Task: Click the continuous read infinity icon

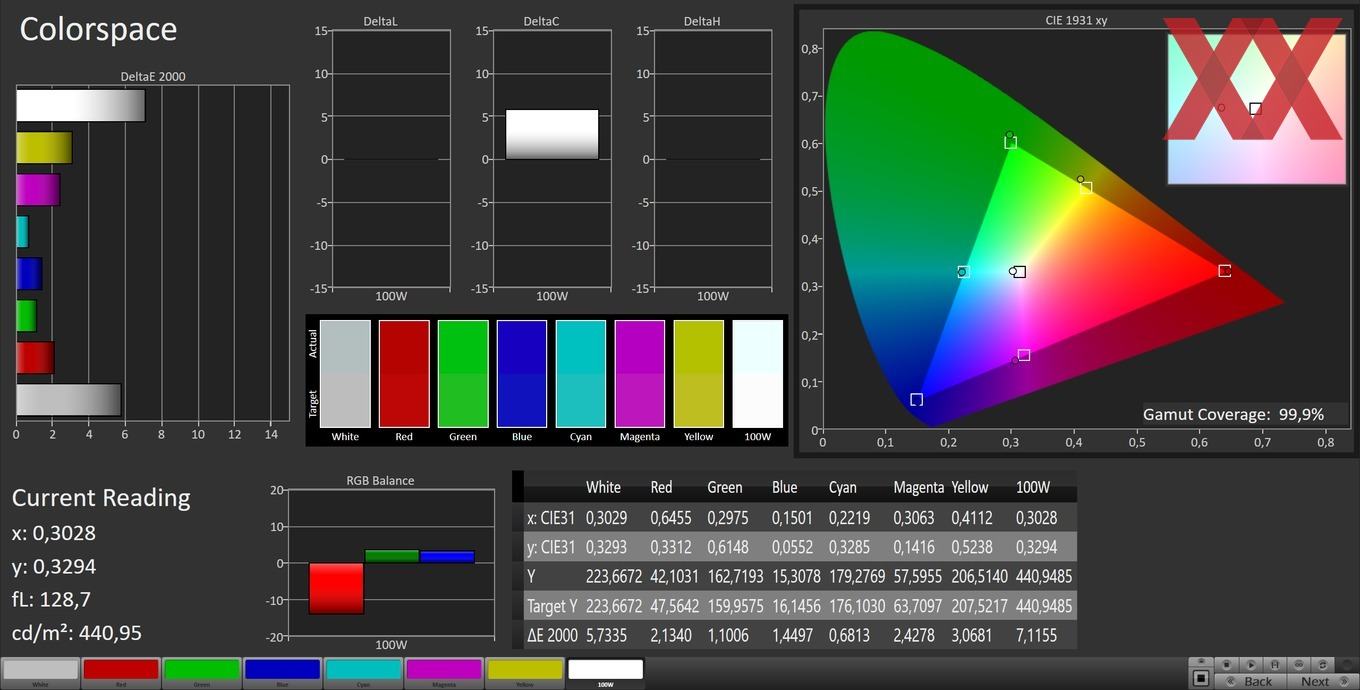Action: (1299, 664)
